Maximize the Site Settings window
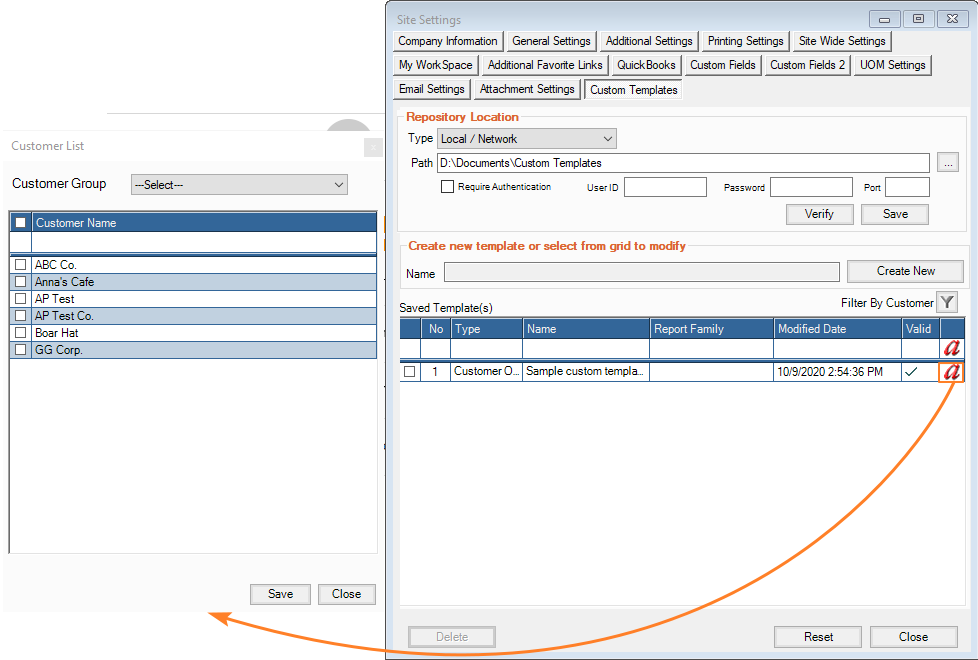 [x=917, y=19]
